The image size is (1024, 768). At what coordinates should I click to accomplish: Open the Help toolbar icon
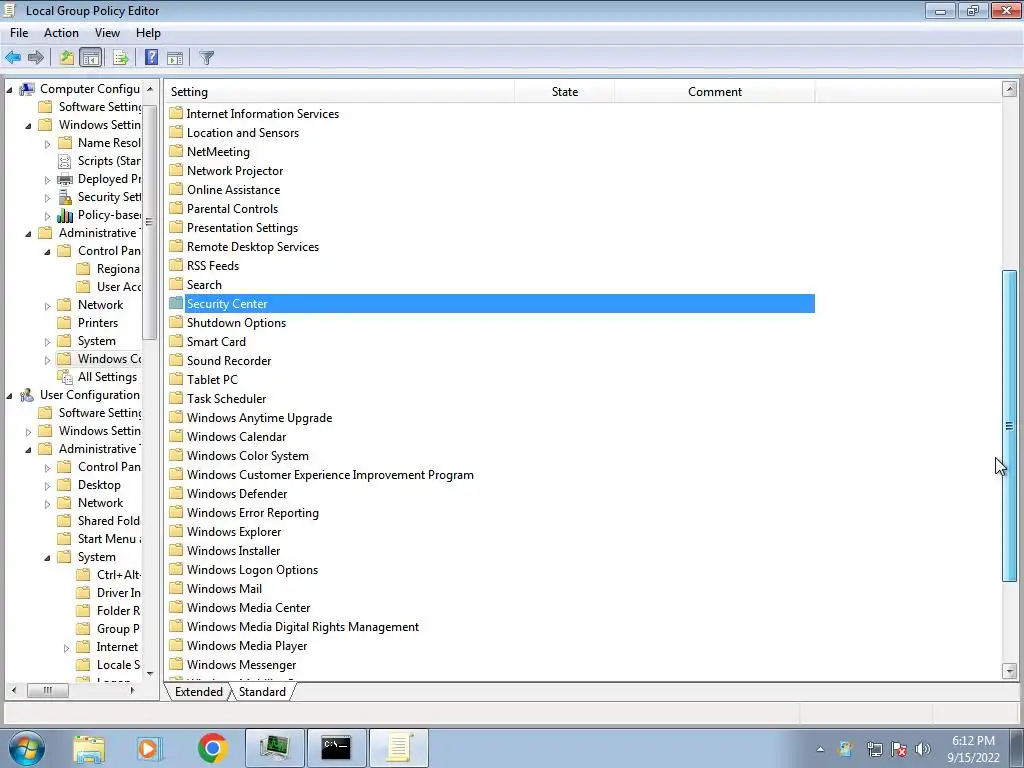151,57
